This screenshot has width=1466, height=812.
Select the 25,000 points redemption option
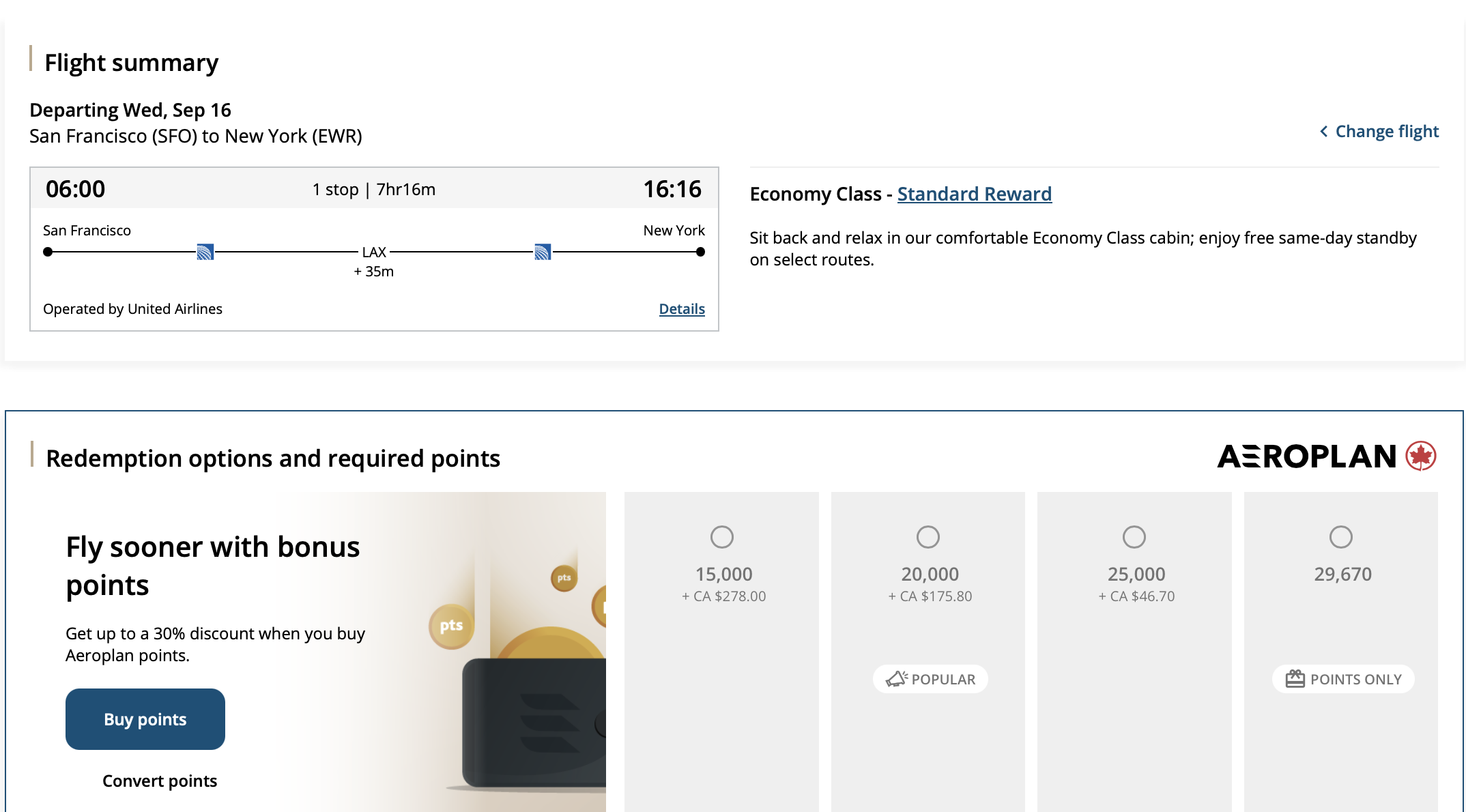(1134, 537)
